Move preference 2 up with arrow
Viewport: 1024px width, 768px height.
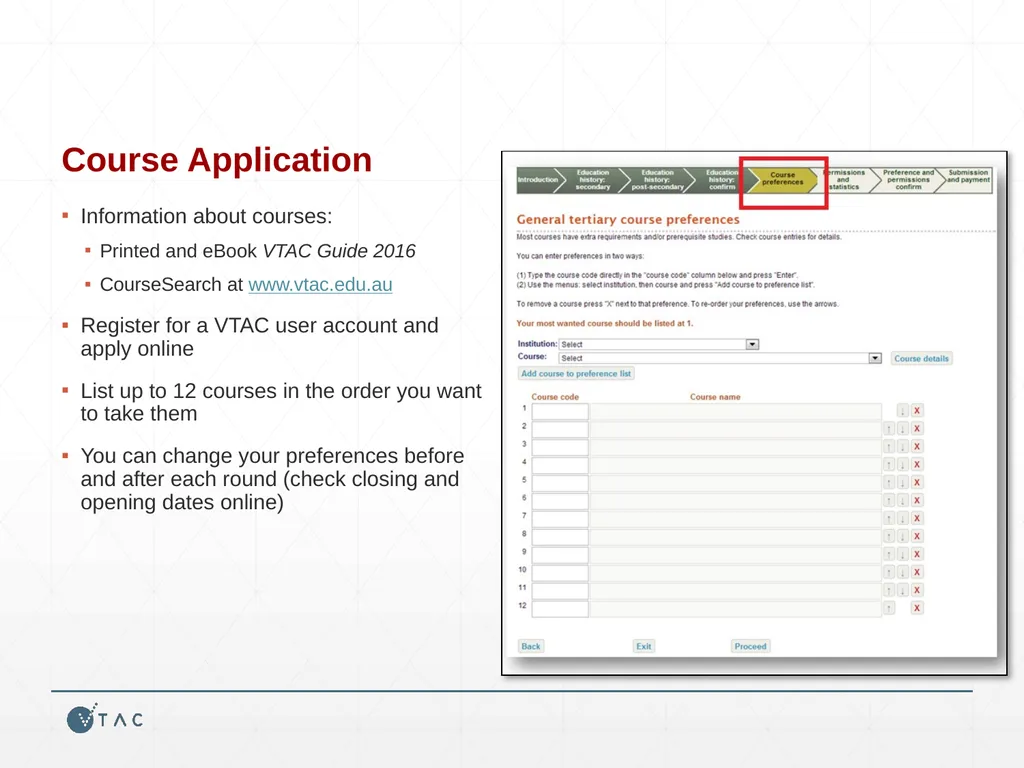889,428
